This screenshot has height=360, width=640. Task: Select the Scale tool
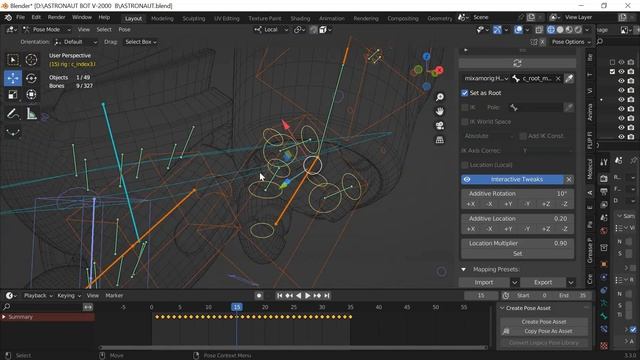13,95
